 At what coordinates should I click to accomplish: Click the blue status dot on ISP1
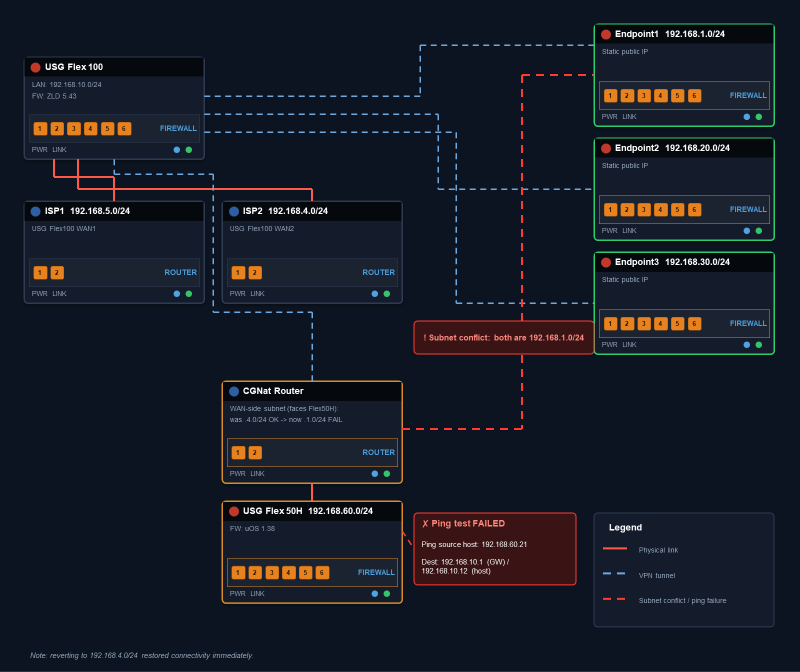(x=35, y=211)
